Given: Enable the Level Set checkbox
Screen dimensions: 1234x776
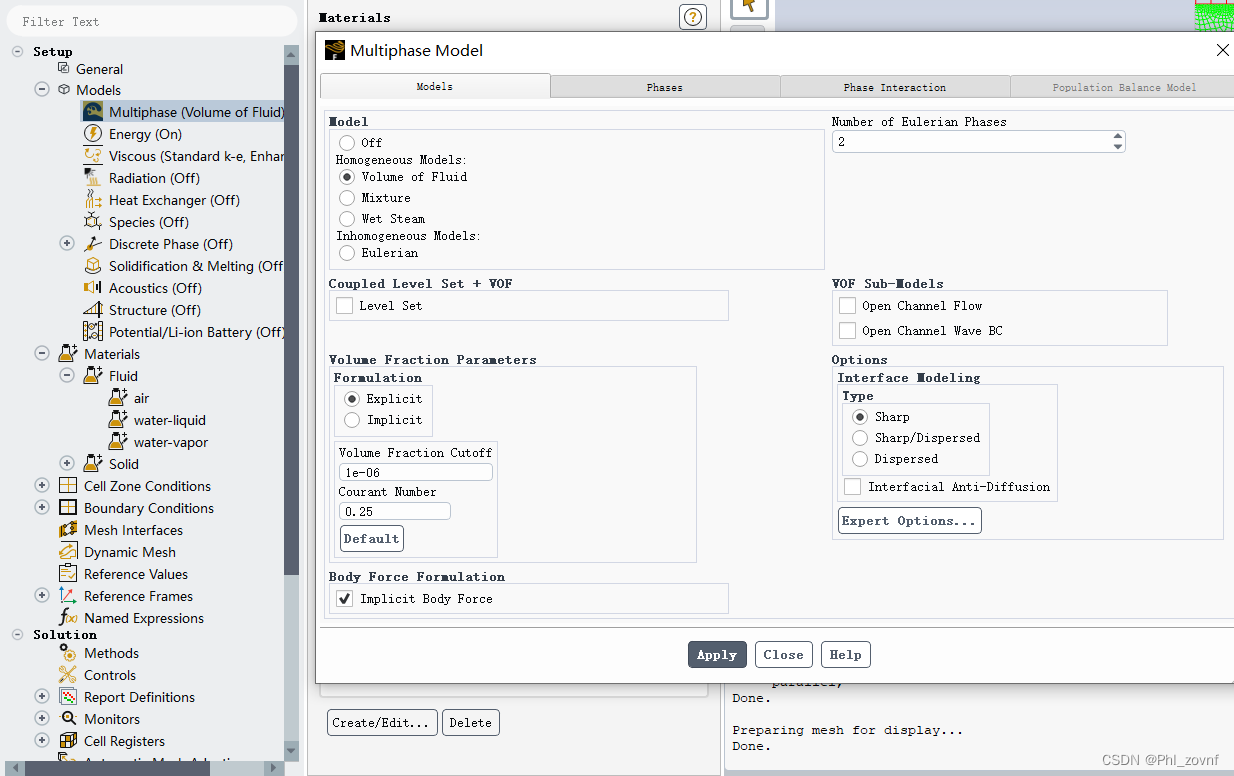Looking at the screenshot, I should [345, 306].
